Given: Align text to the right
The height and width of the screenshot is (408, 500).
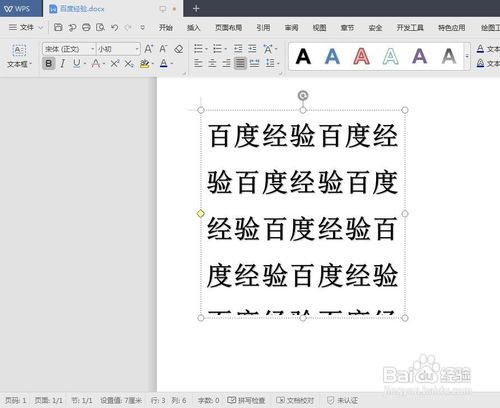Looking at the screenshot, I should click(226, 63).
